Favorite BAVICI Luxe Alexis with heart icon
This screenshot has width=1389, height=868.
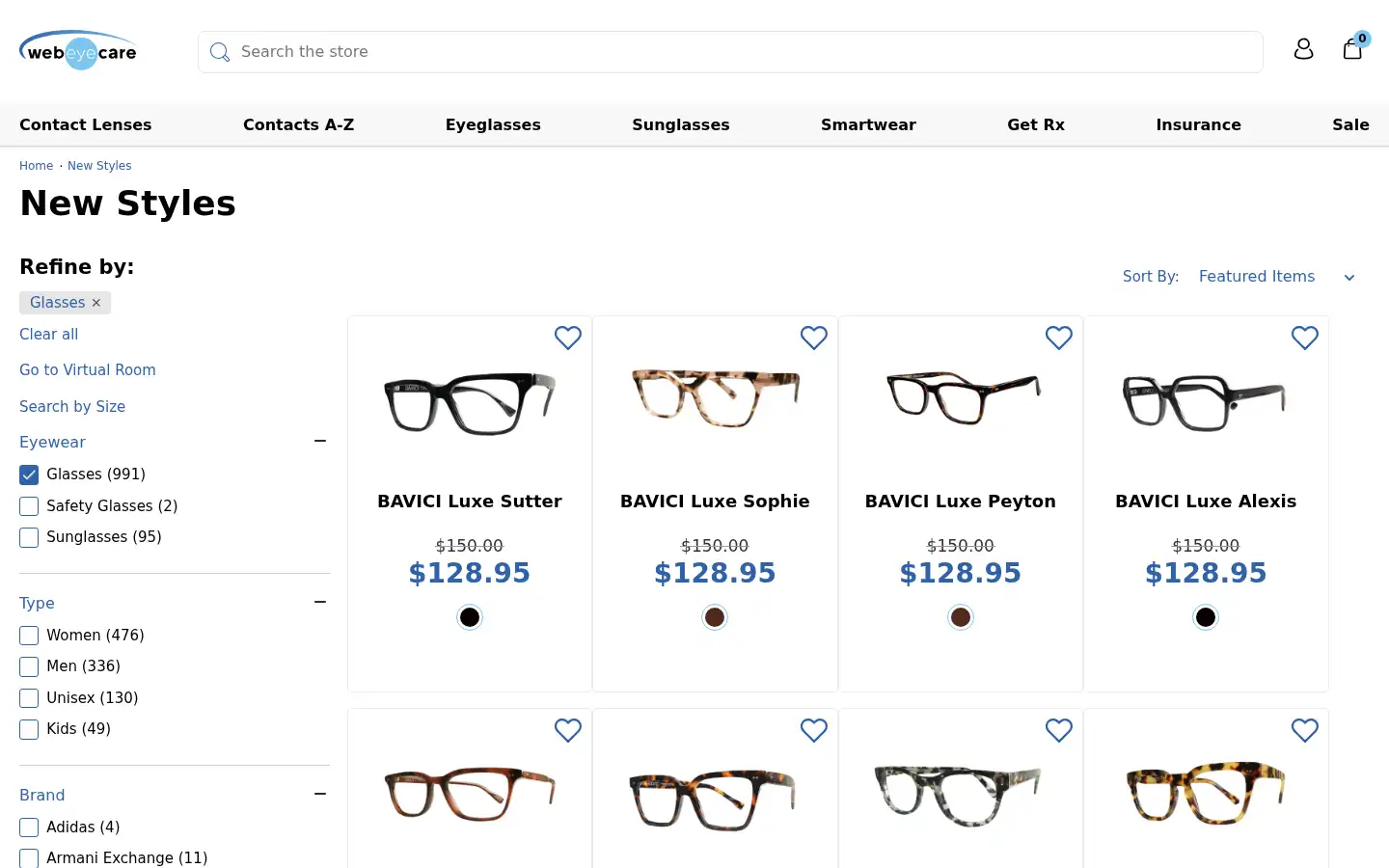point(1305,338)
